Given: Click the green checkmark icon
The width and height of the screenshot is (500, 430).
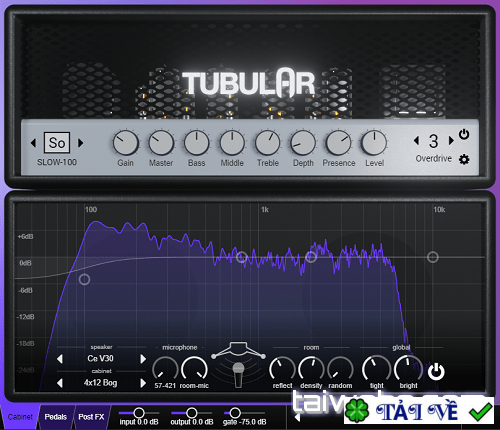Looking at the screenshot, I should pyautogui.click(x=480, y=412).
